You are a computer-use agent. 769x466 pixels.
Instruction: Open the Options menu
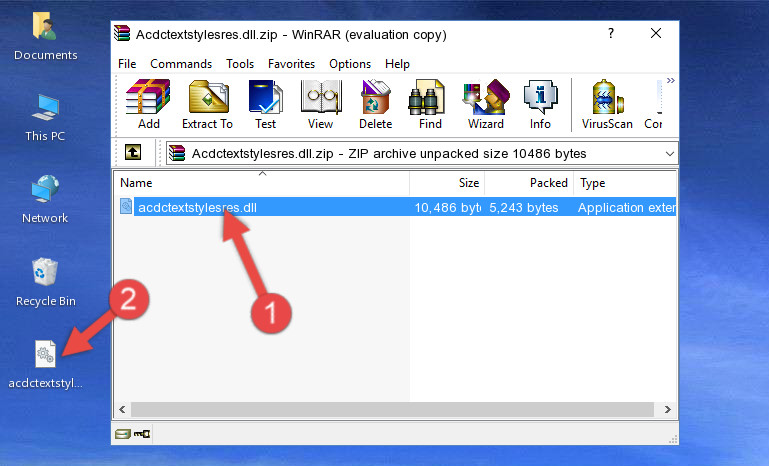(x=350, y=64)
